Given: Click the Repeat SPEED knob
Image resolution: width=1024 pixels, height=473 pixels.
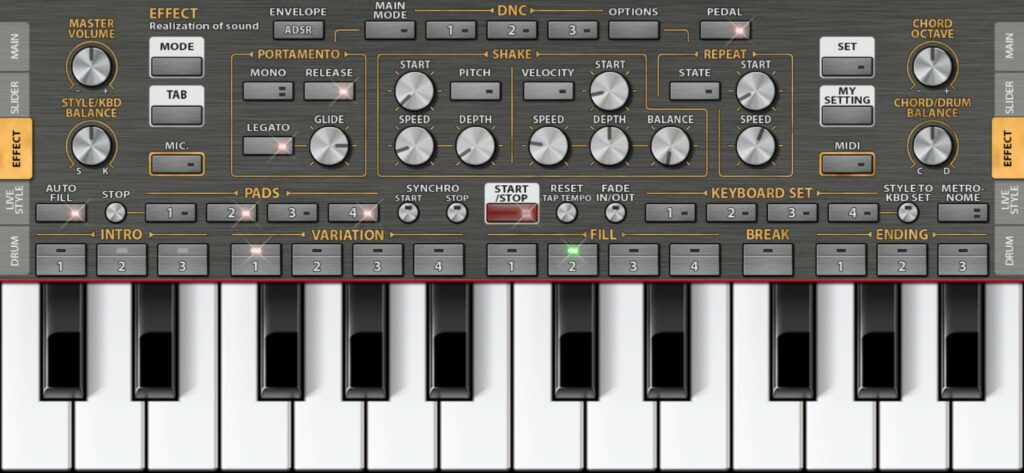Looking at the screenshot, I should 756,145.
